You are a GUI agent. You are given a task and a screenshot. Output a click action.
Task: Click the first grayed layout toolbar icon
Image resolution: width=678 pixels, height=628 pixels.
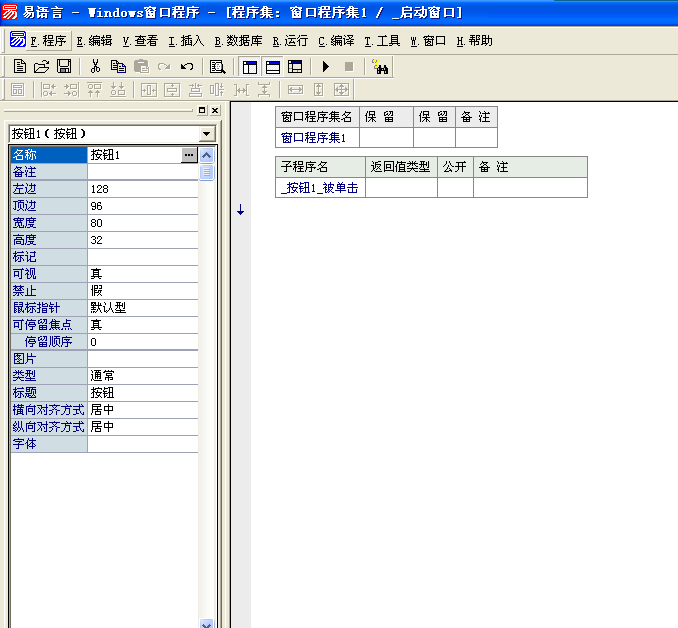coord(18,90)
